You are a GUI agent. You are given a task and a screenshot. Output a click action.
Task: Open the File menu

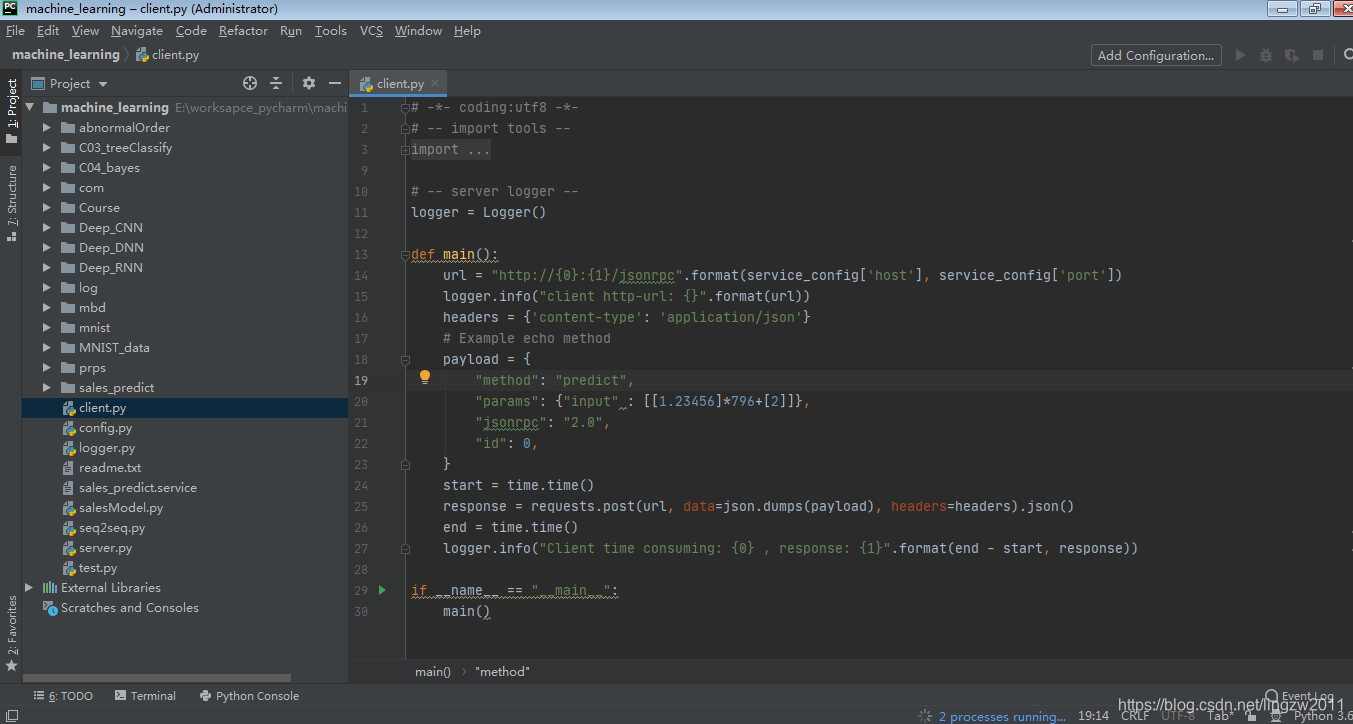click(15, 31)
